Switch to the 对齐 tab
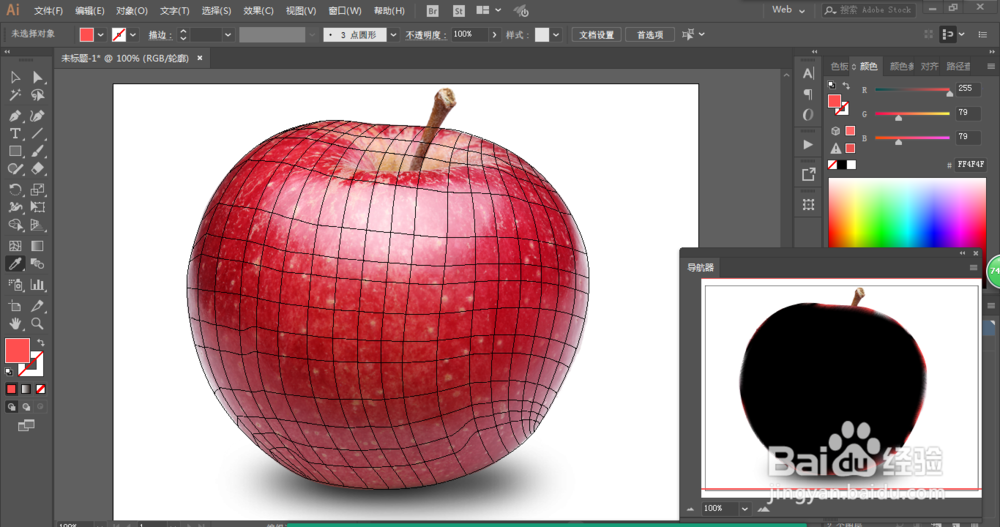This screenshot has height=527, width=1000. tap(929, 66)
